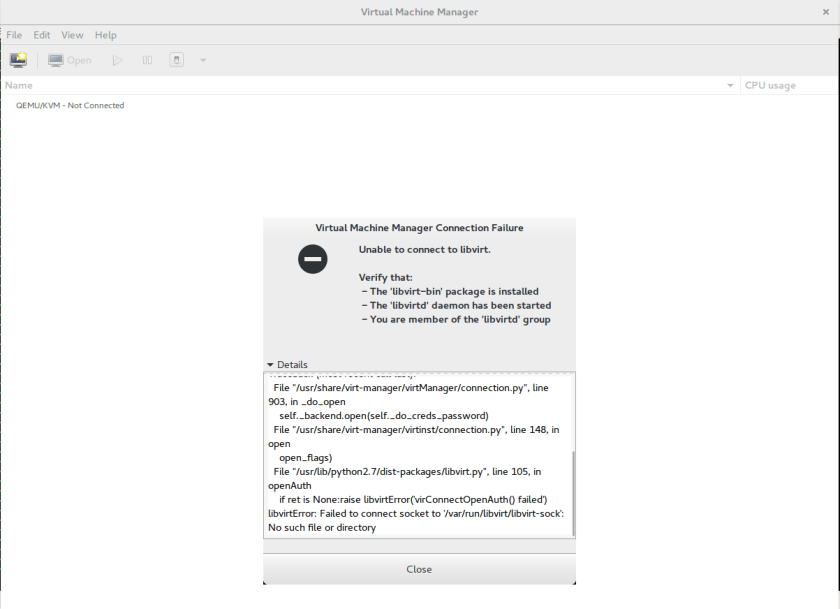Open the File menu
840x609 pixels.
point(14,35)
